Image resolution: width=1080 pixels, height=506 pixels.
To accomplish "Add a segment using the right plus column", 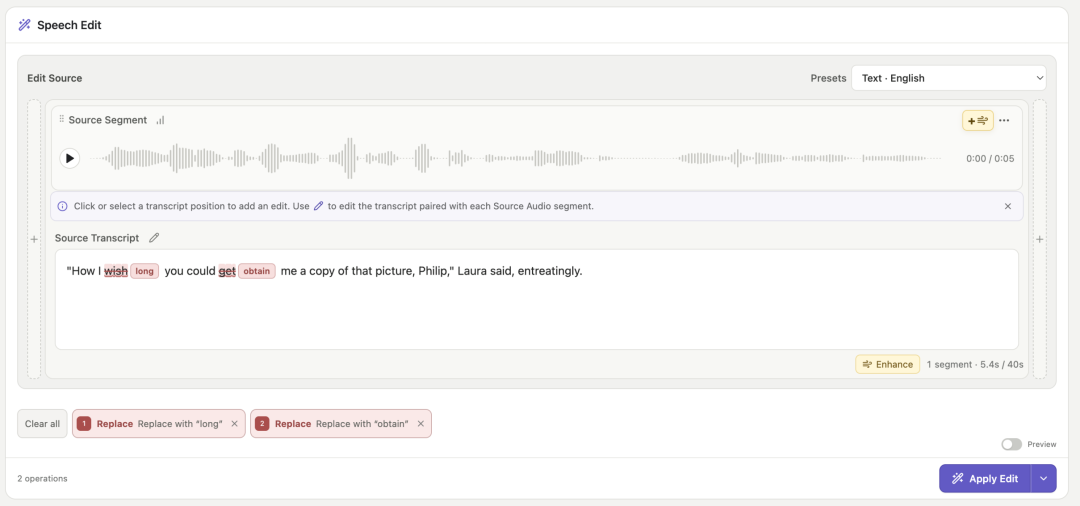I will coord(1039,239).
